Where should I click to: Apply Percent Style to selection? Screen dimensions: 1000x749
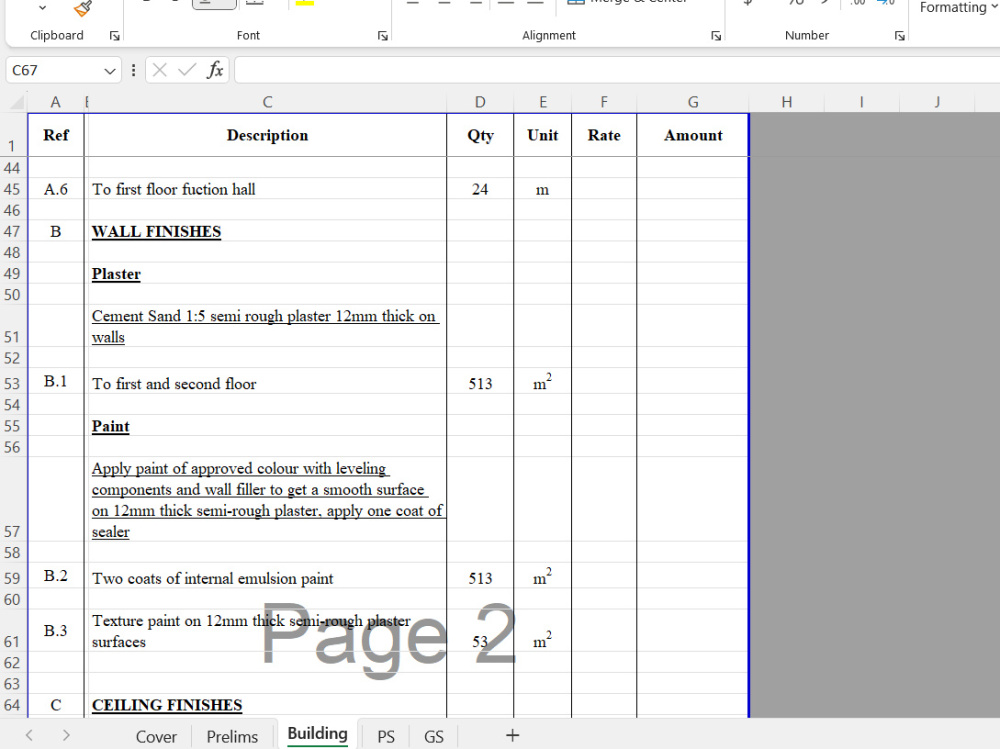794,5
